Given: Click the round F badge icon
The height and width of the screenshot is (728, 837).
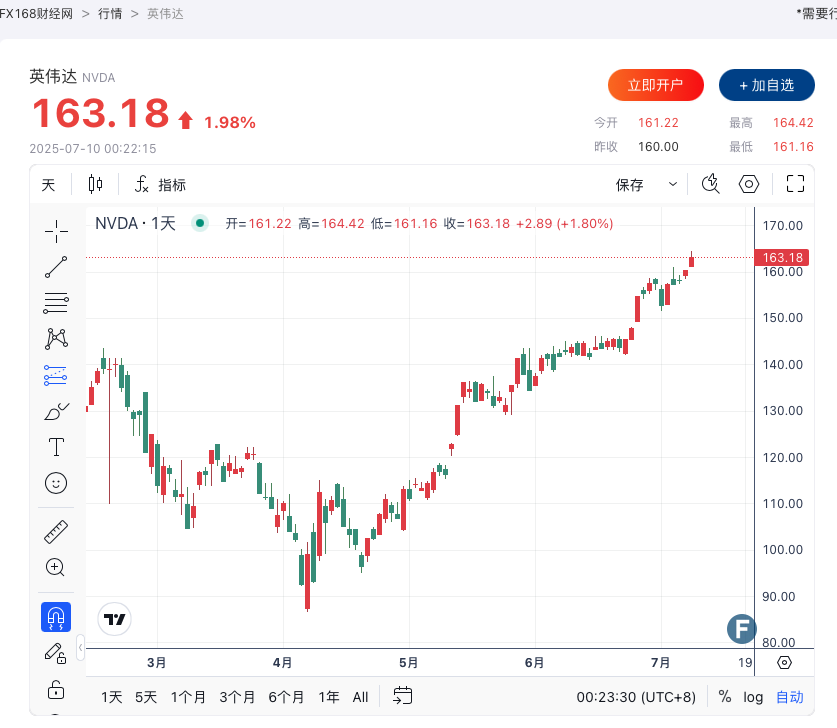Looking at the screenshot, I should click(741, 629).
